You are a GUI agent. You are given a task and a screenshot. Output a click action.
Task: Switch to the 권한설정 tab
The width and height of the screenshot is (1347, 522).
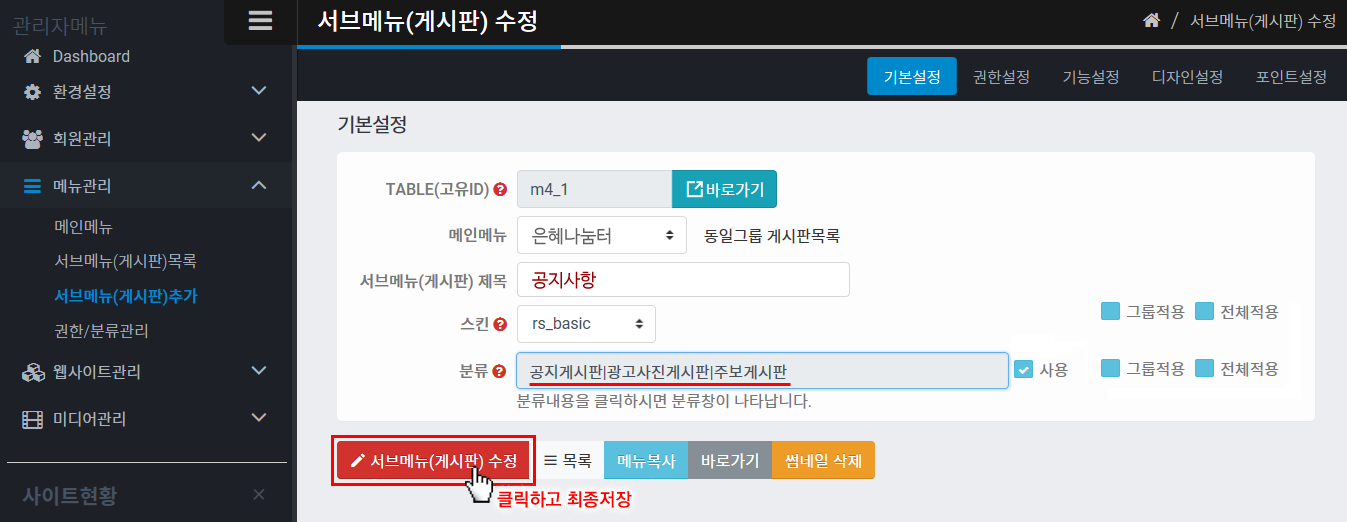click(x=1001, y=77)
